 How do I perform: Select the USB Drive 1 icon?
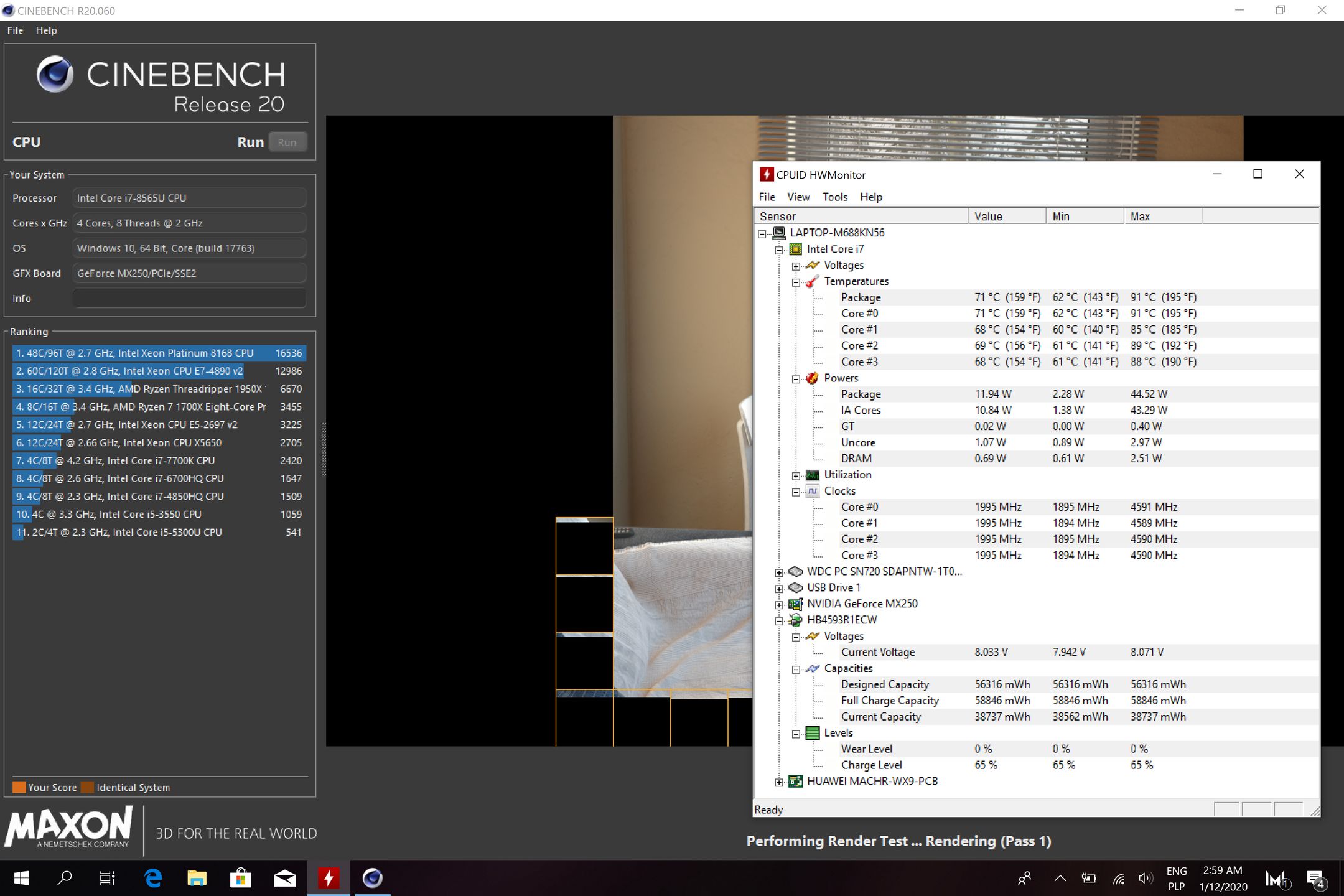click(795, 587)
